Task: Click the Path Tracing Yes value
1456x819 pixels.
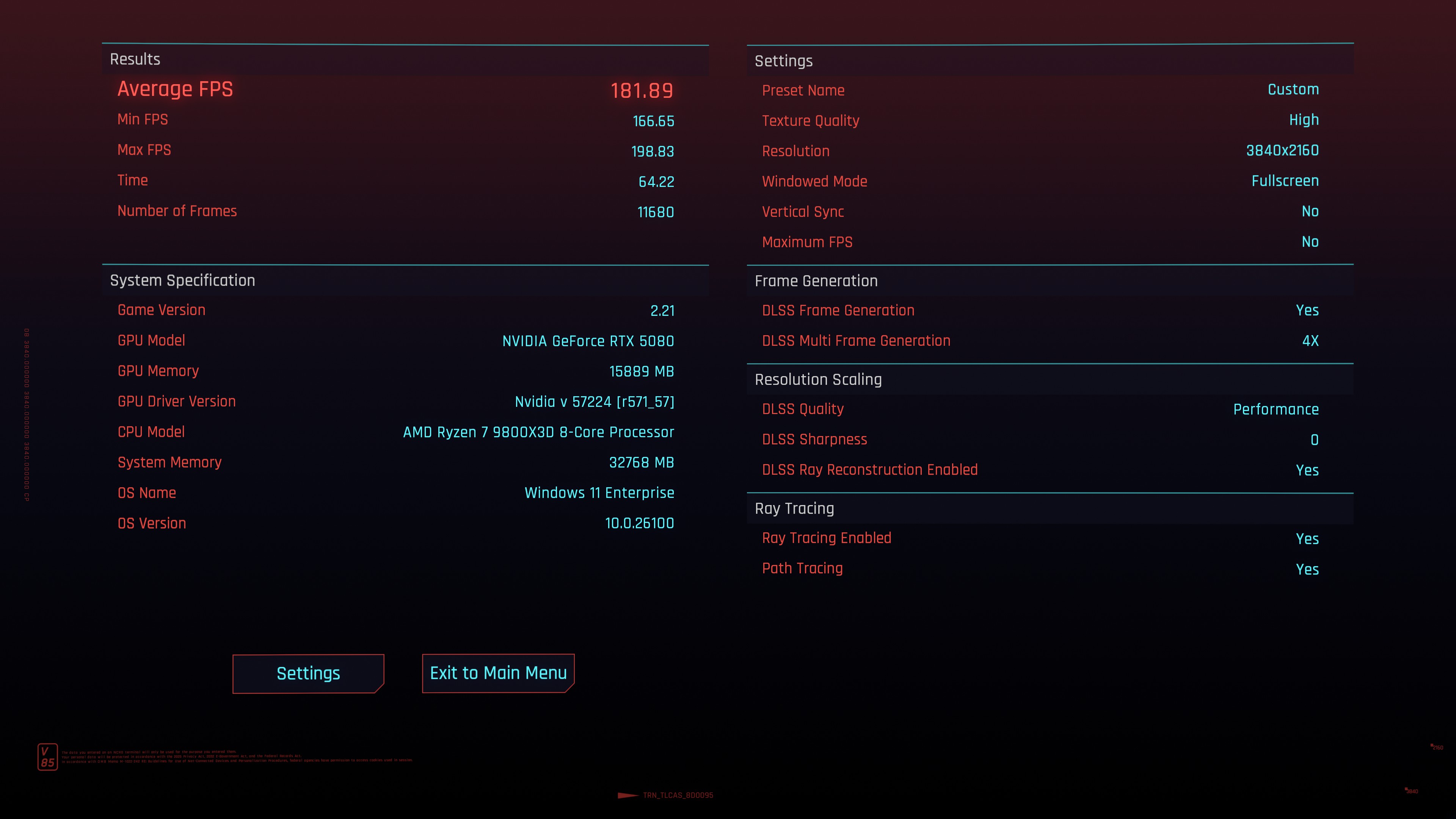Action: (1307, 569)
